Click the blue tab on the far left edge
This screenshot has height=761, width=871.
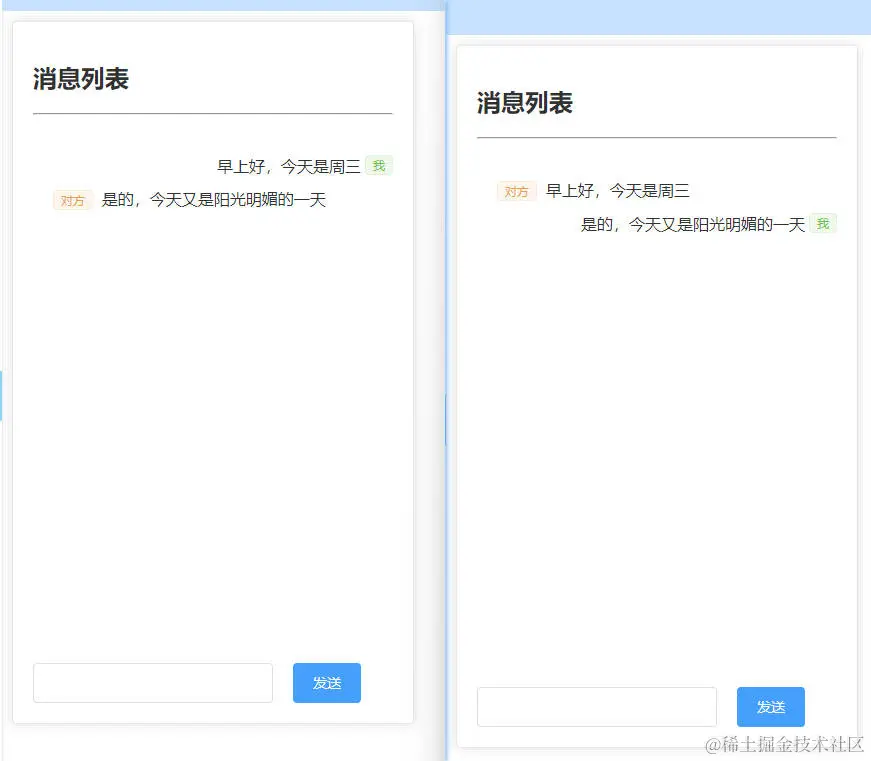3,395
